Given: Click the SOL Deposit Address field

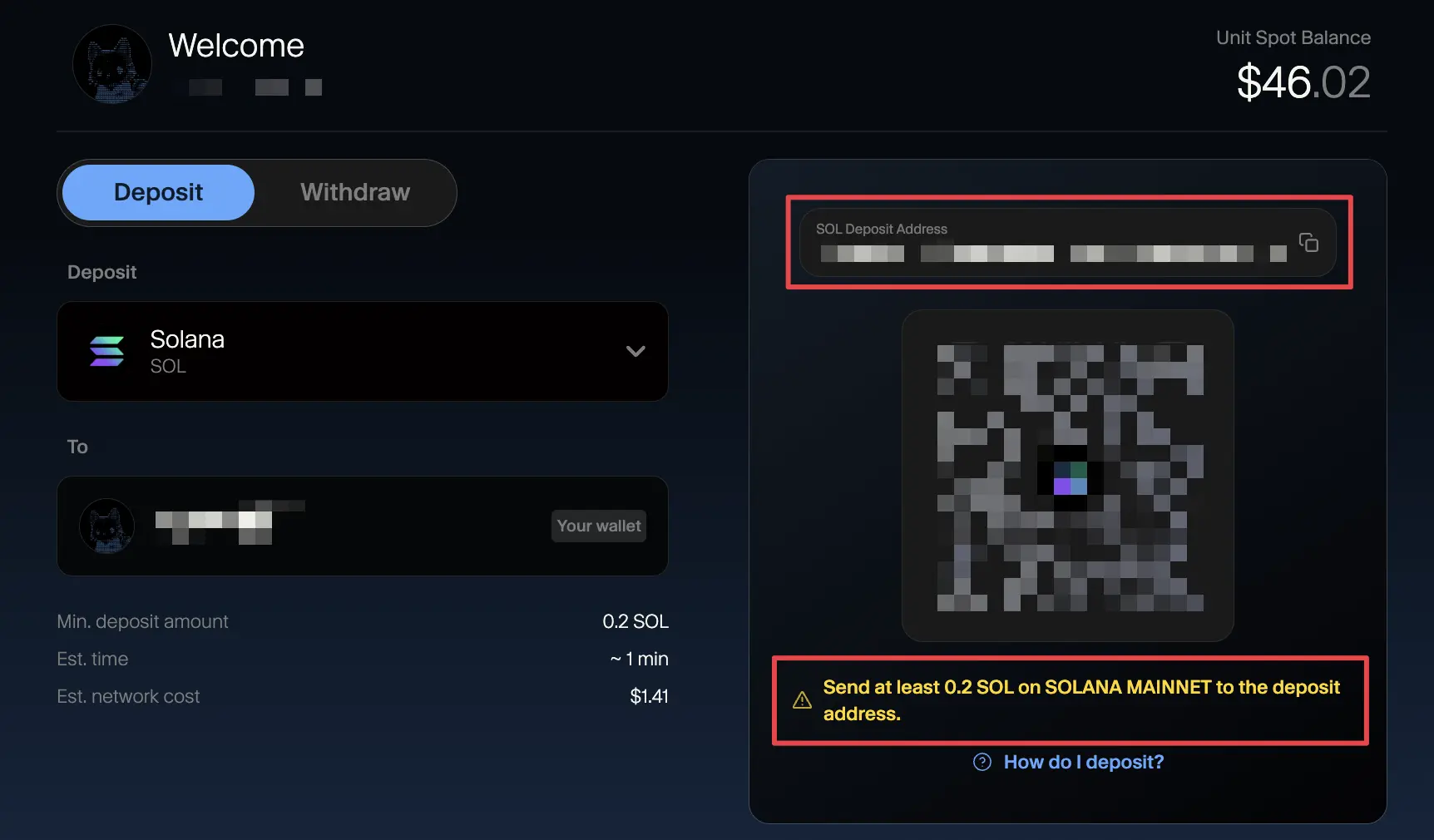Looking at the screenshot, I should [x=1068, y=243].
